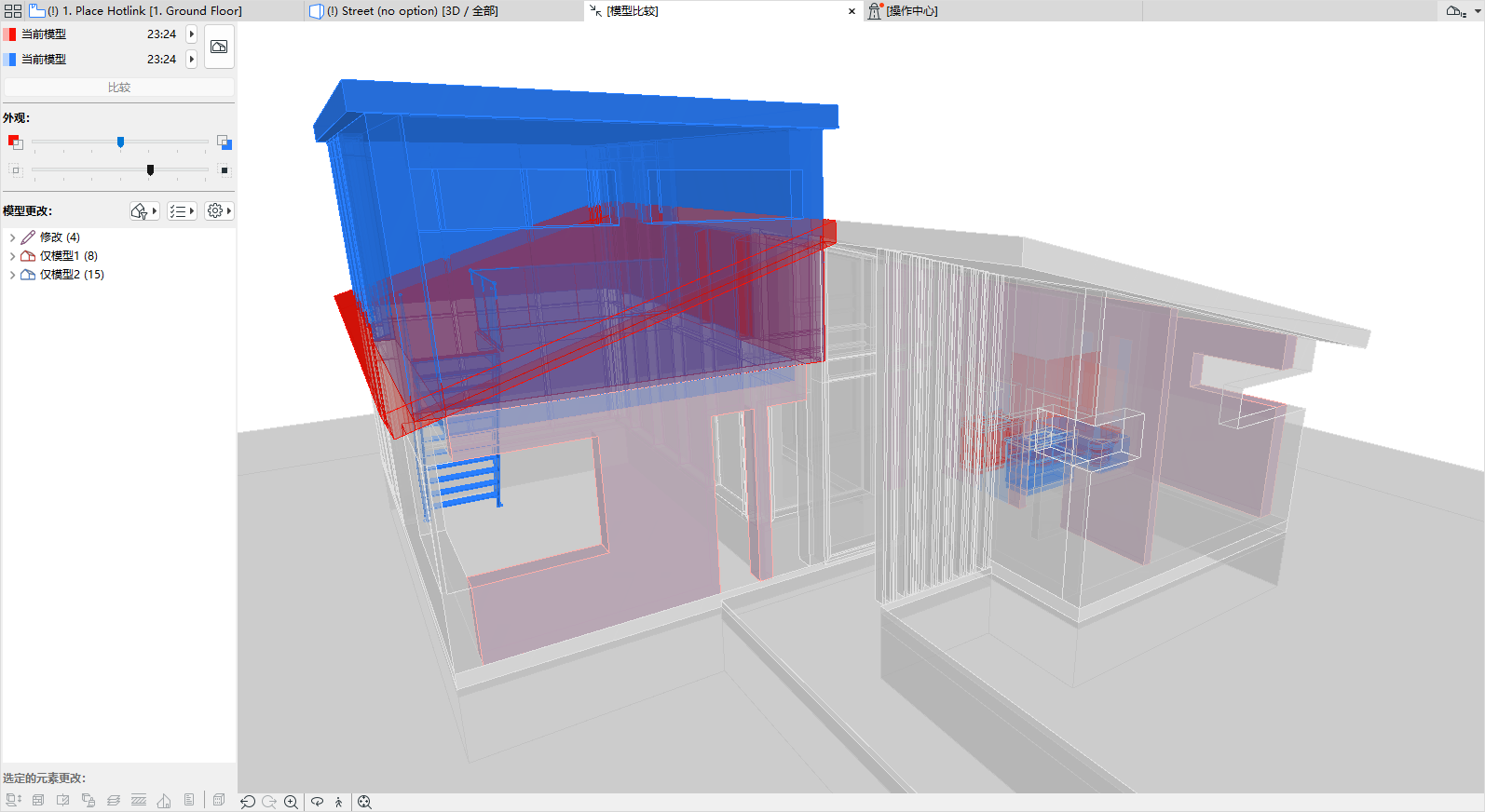Expand the 仅模型2 (15) tree node

(x=12, y=275)
